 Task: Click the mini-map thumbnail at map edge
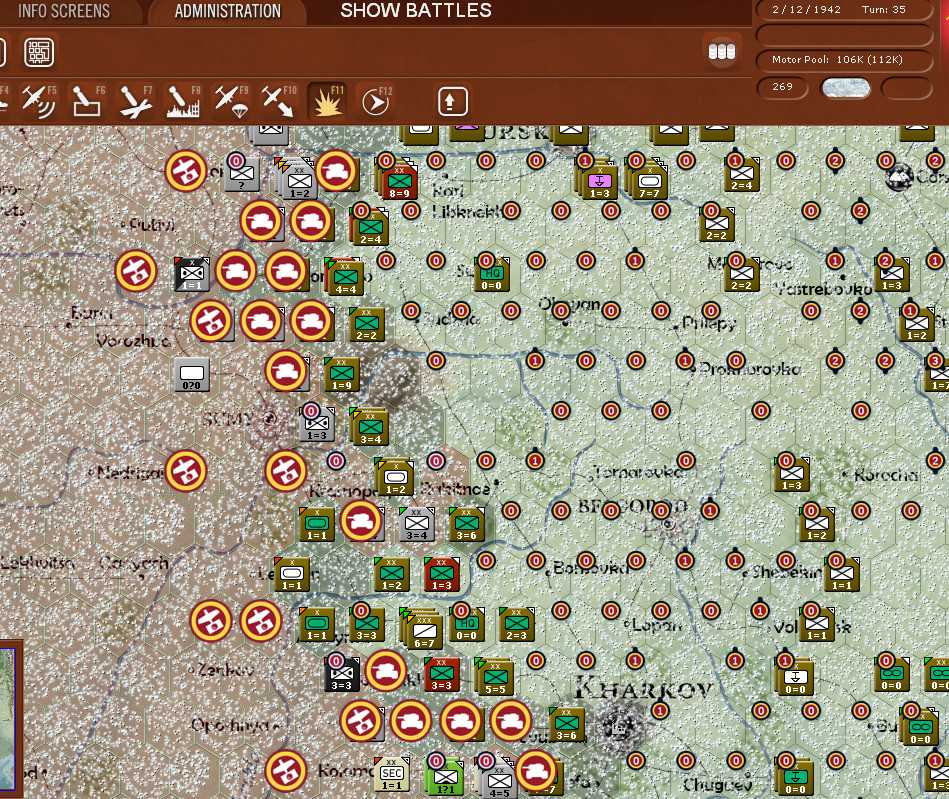pos(7,717)
